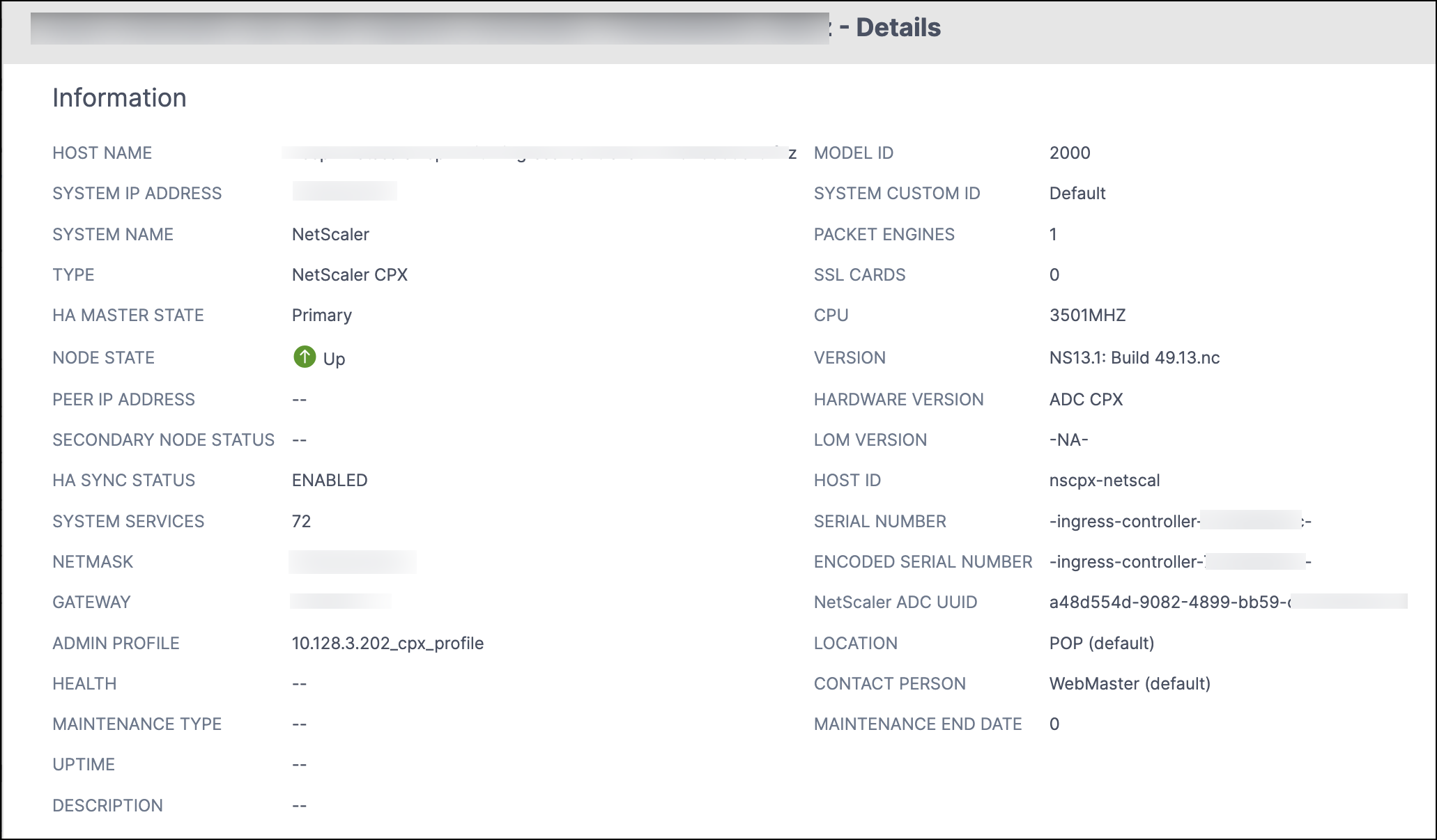Click the System Name value NetScaler
Image resolution: width=1437 pixels, height=840 pixels.
tap(330, 234)
